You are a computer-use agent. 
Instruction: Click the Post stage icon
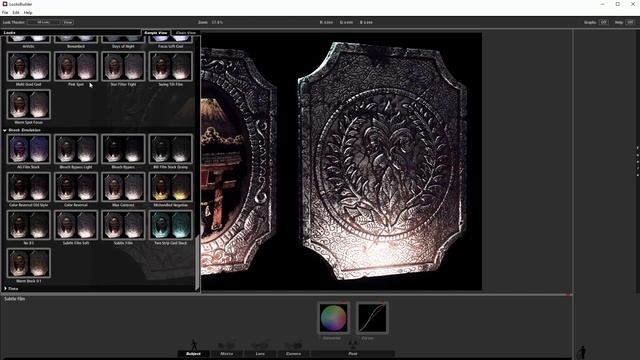(353, 345)
